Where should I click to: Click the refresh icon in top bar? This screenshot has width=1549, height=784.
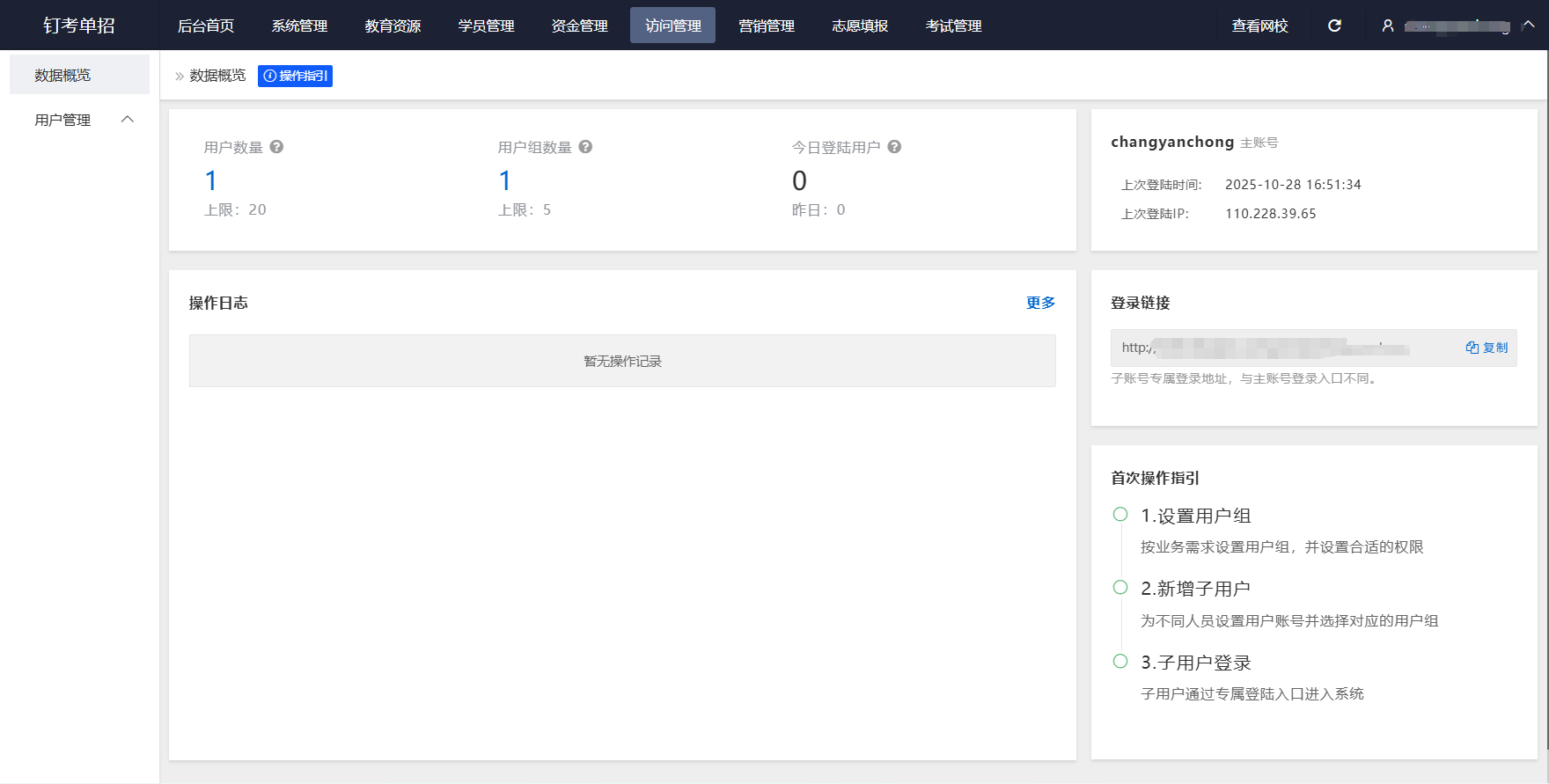pos(1334,26)
